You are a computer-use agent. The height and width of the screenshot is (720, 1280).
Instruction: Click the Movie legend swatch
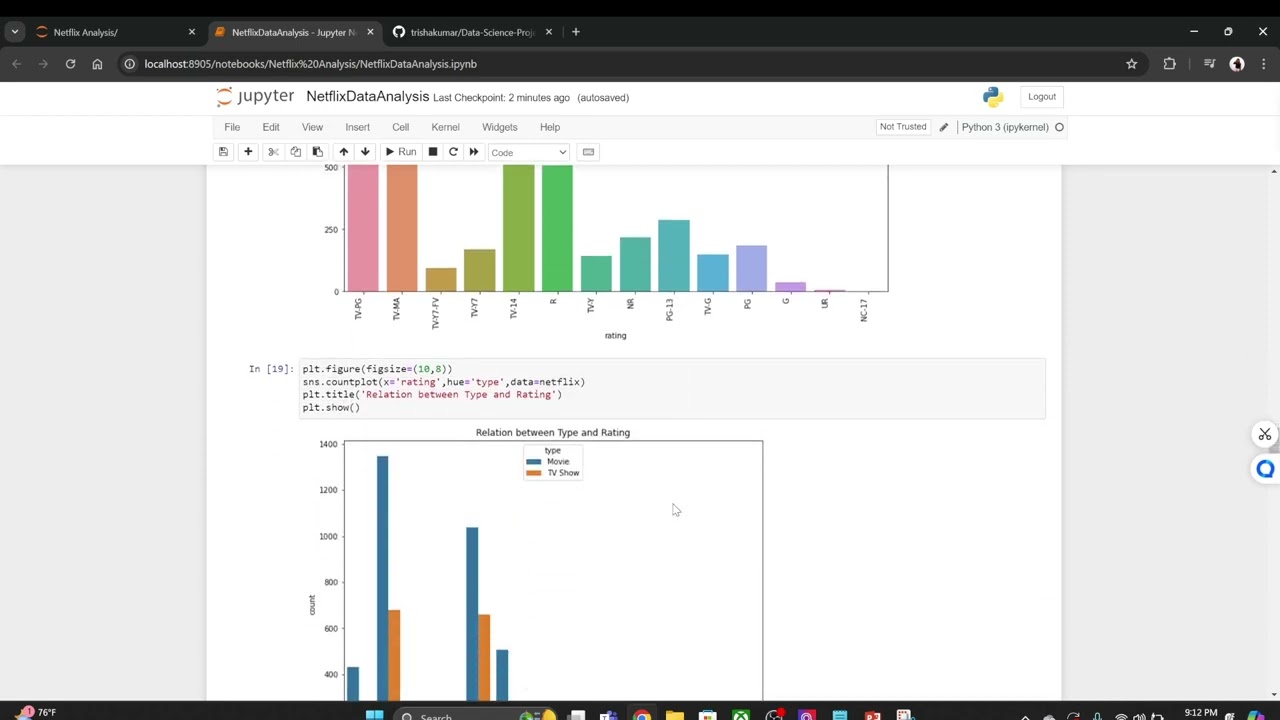(533, 462)
